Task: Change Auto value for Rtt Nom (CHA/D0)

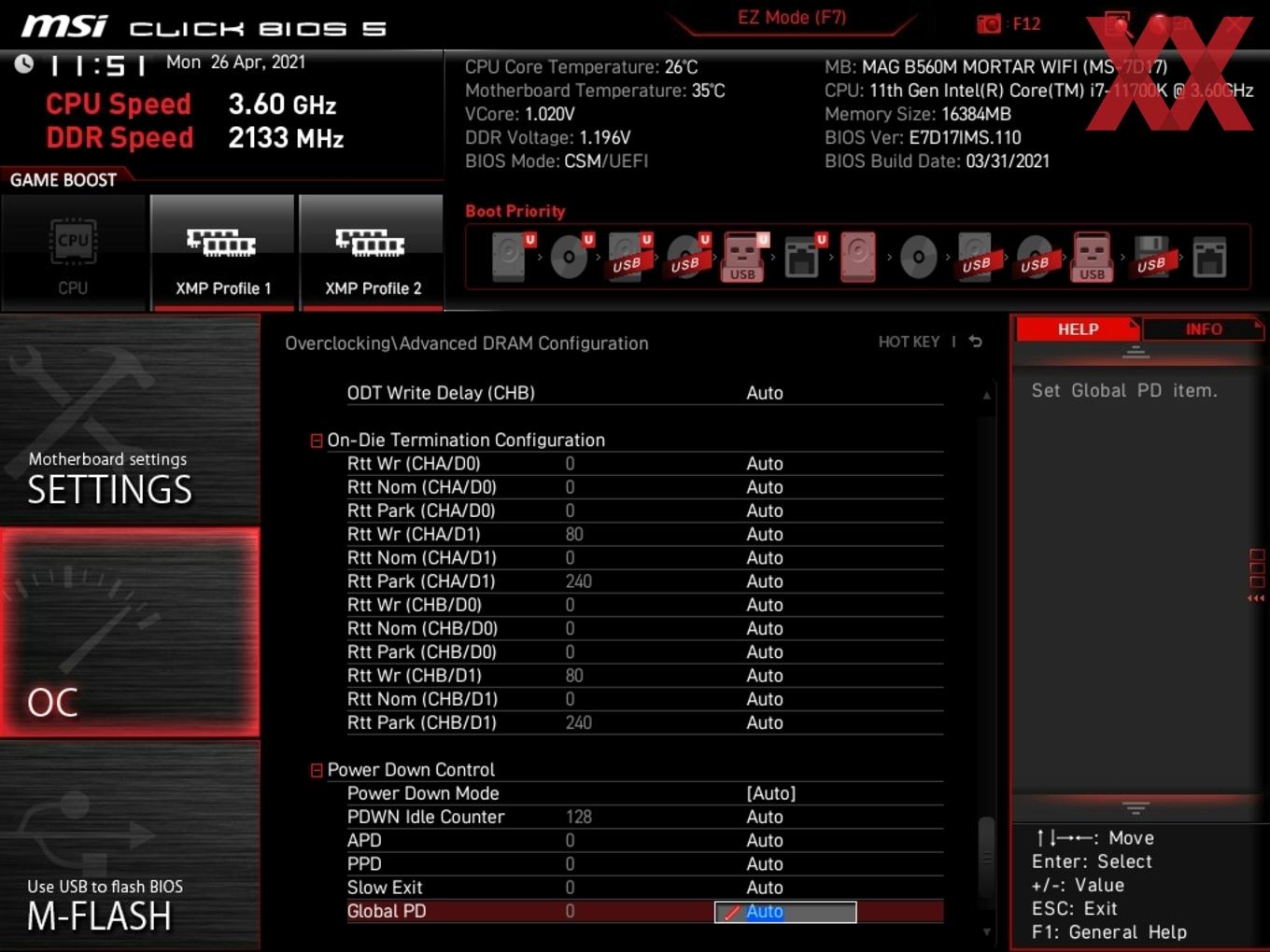Action: tap(765, 487)
